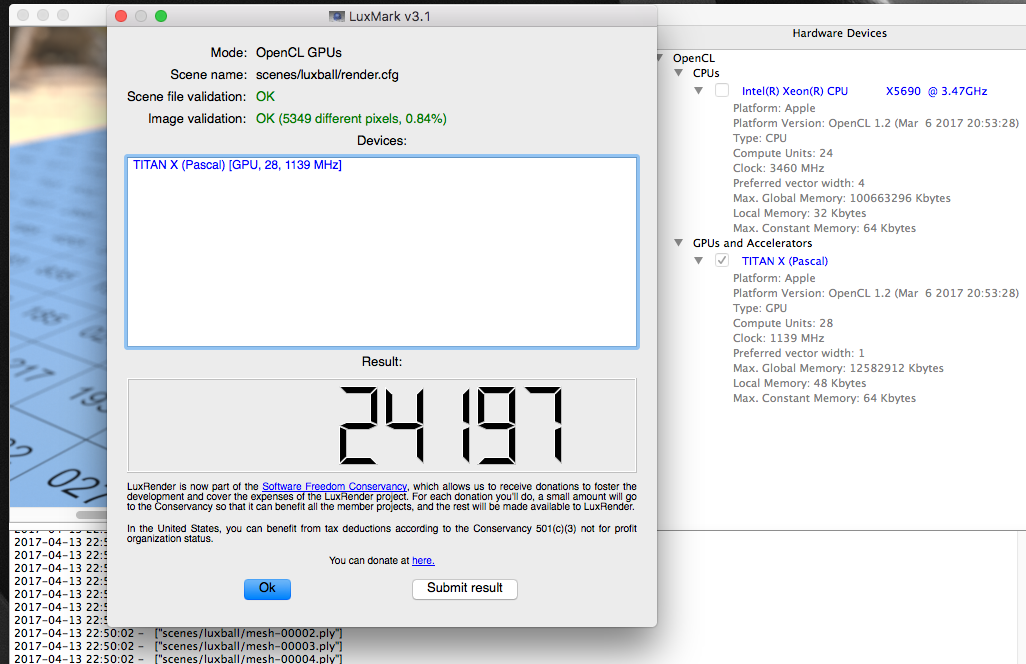Click the Hardware Devices panel header
The width and height of the screenshot is (1026, 664).
840,33
